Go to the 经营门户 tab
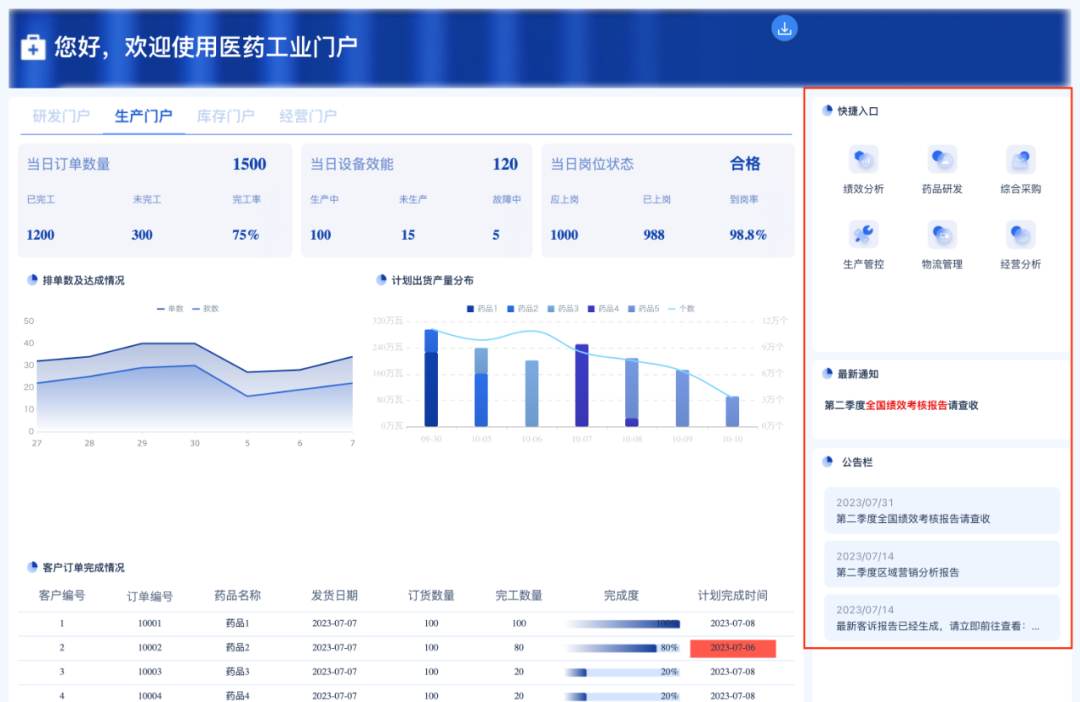 (308, 116)
